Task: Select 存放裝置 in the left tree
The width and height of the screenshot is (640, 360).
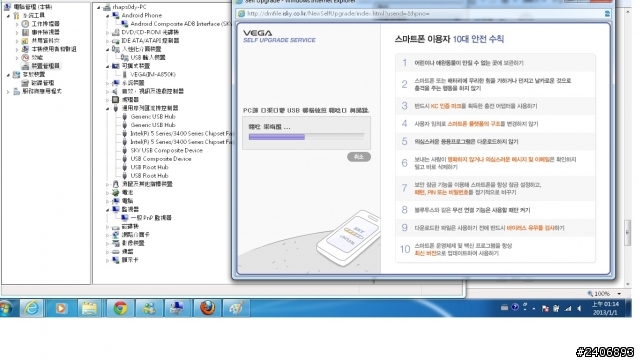Action: 34,75
